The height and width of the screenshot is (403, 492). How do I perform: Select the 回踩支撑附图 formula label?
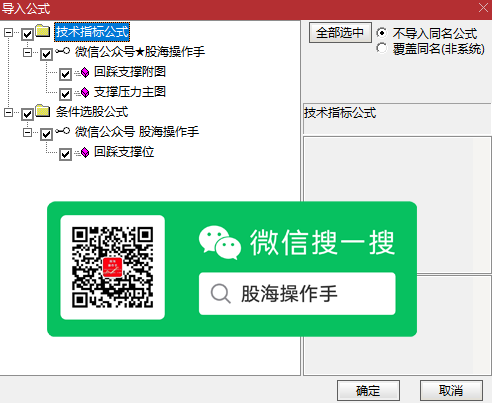[x=130, y=72]
